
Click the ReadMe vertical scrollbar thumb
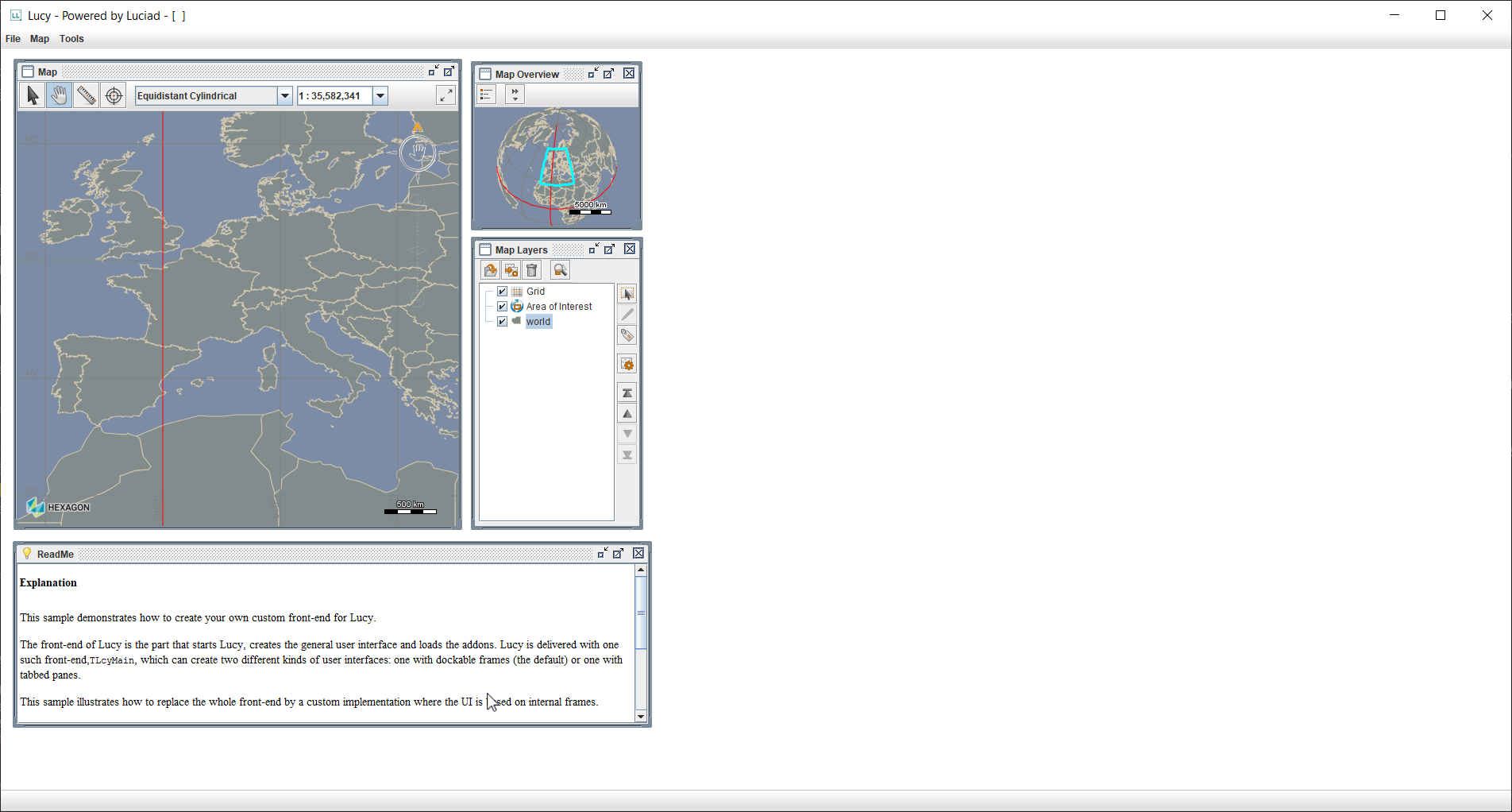[641, 613]
